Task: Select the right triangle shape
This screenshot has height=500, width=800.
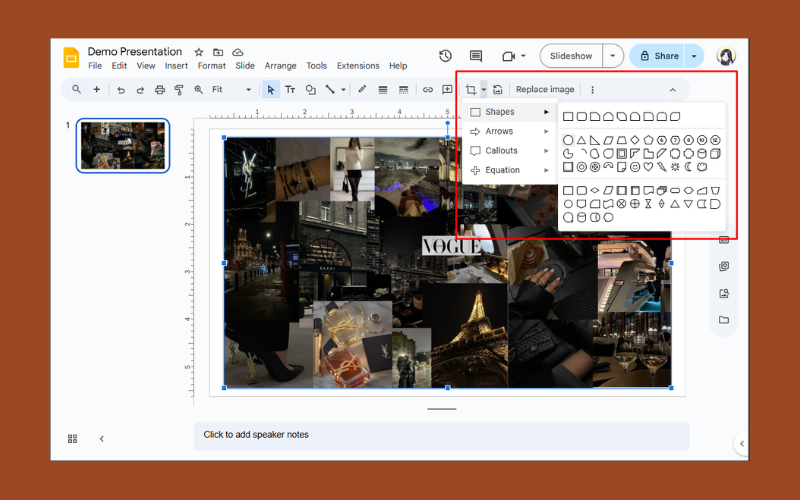Action: 595,140
